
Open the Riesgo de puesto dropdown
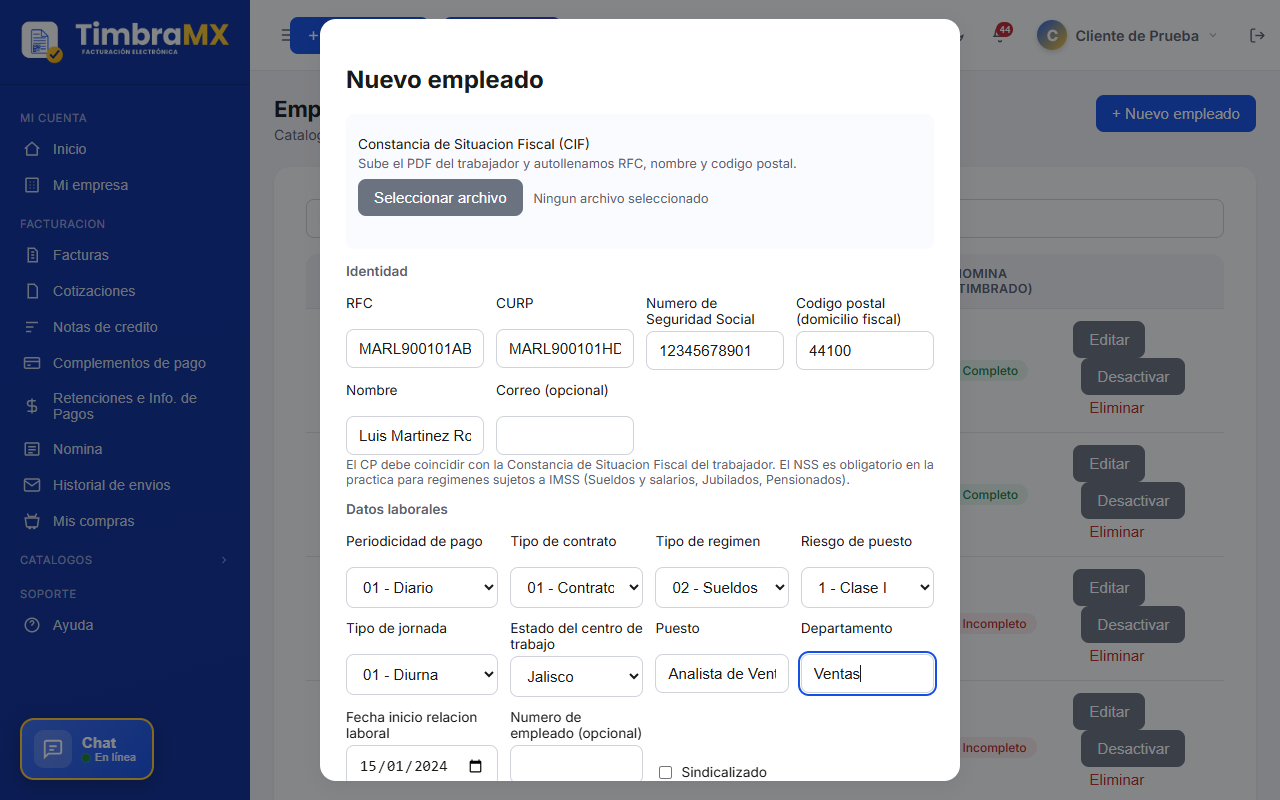point(867,587)
